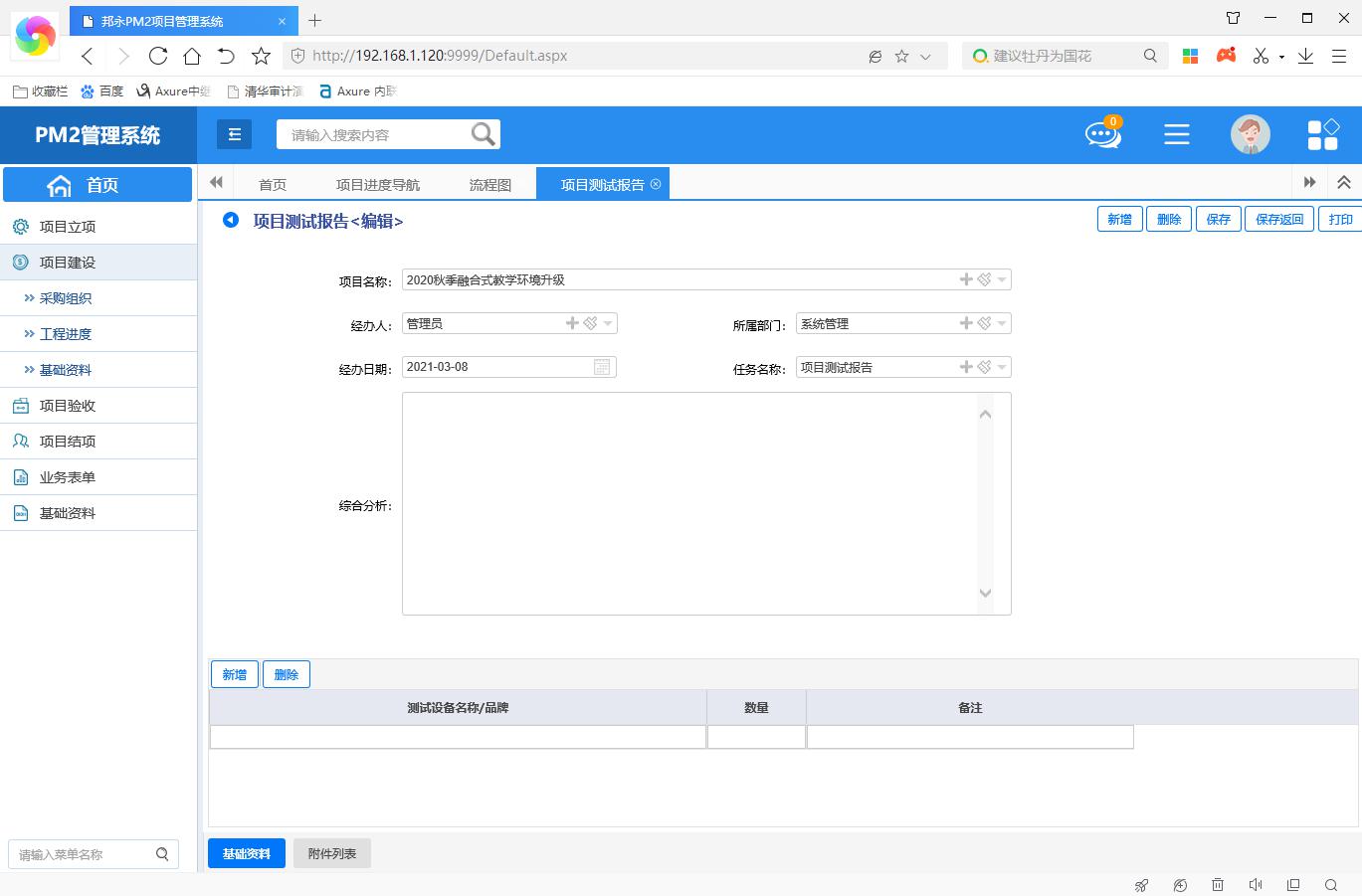This screenshot has width=1362, height=896.
Task: Click the 综合分析 scrollbar down arrow
Action: click(985, 594)
